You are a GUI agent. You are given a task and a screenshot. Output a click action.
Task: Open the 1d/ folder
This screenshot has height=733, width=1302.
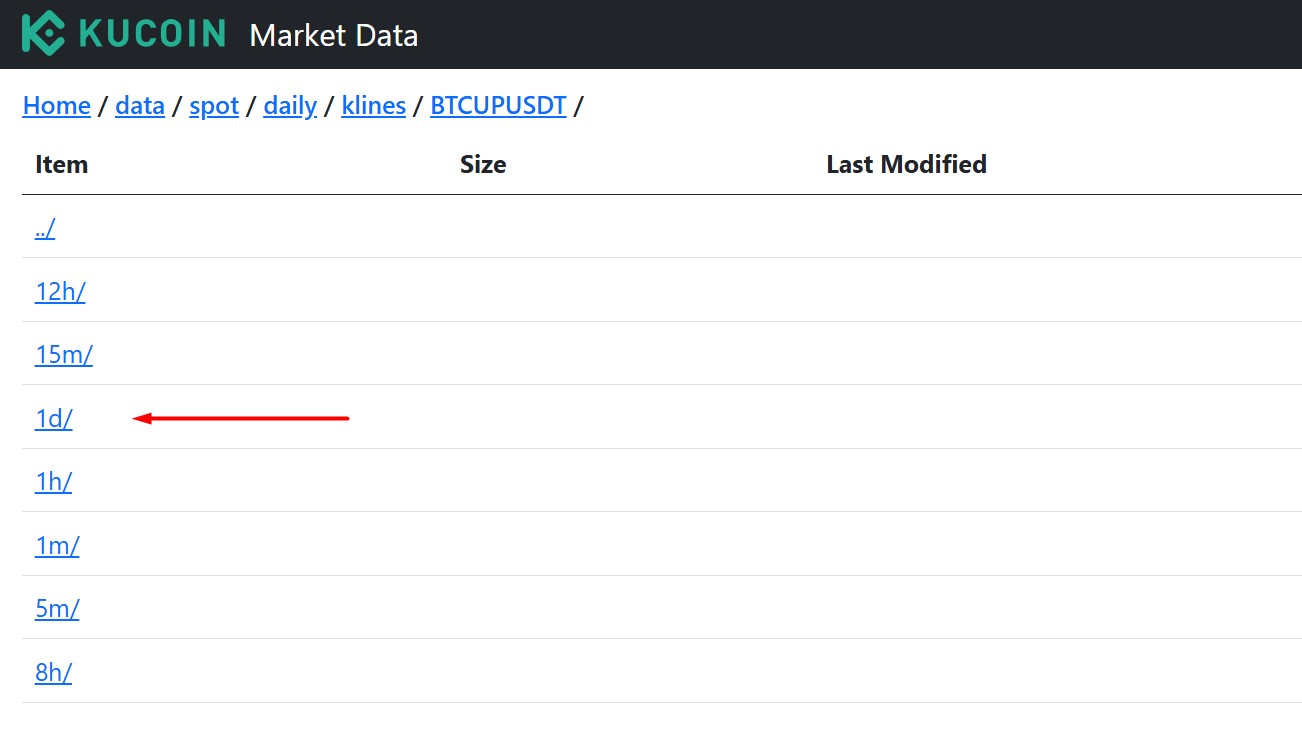click(x=54, y=418)
